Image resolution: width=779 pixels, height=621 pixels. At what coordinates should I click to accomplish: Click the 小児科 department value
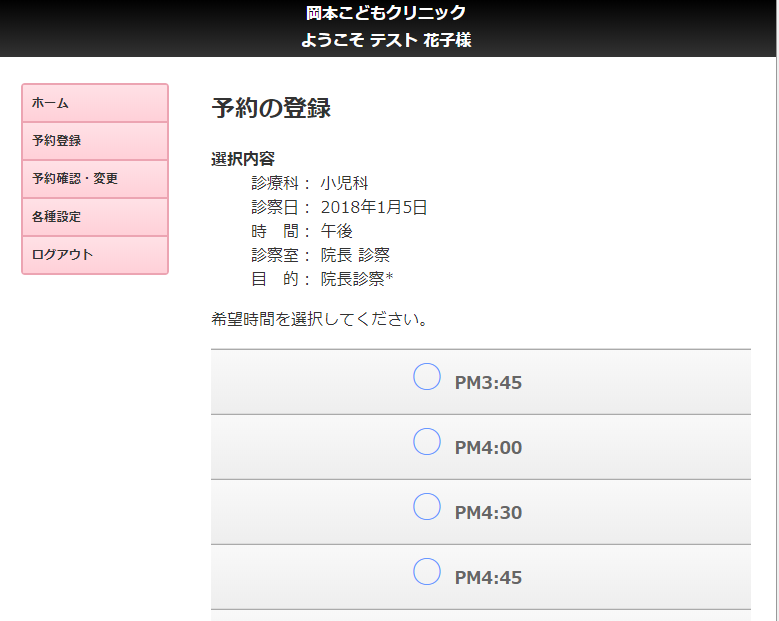pos(345,183)
